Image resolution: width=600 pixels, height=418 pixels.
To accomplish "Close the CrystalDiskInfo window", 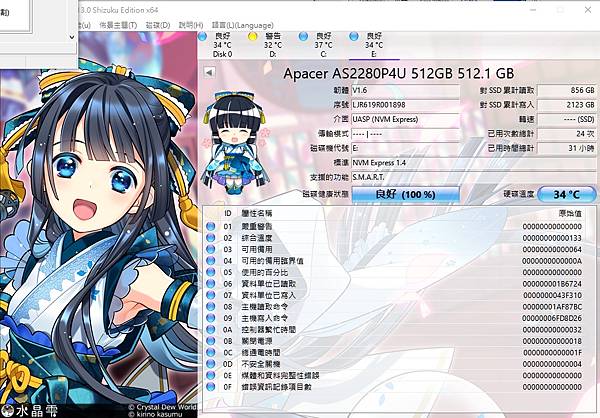I will (588, 10).
